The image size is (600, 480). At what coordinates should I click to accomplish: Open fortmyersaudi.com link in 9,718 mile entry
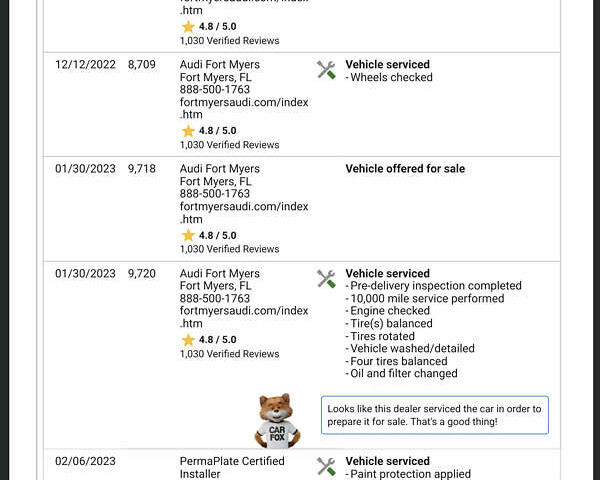click(243, 213)
